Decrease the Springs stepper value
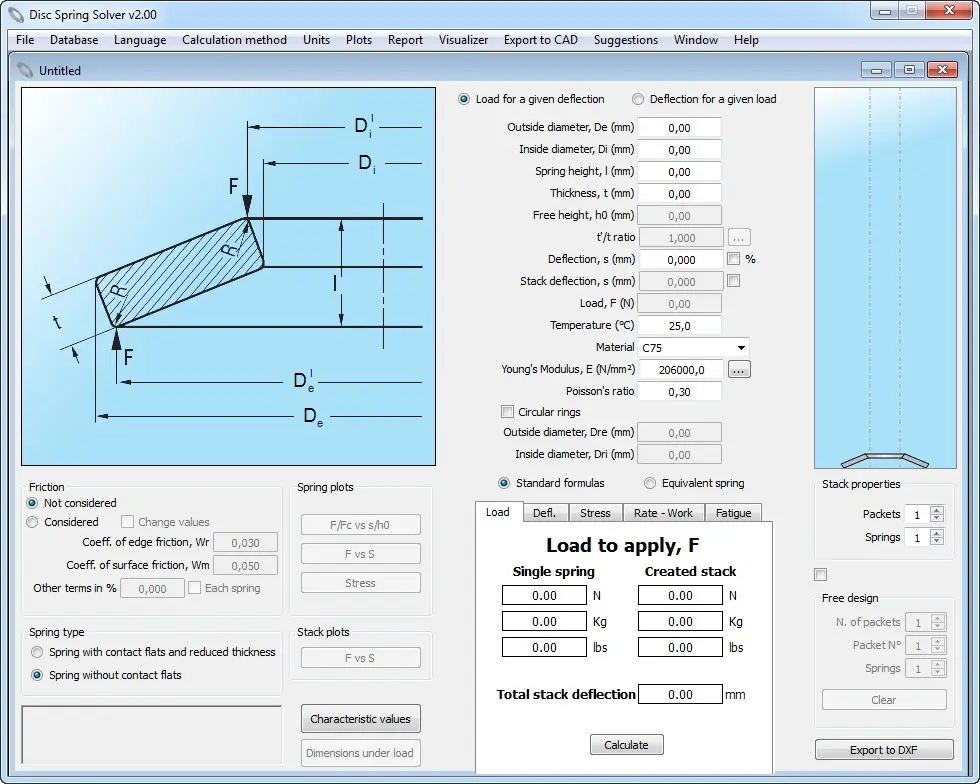 [x=936, y=542]
